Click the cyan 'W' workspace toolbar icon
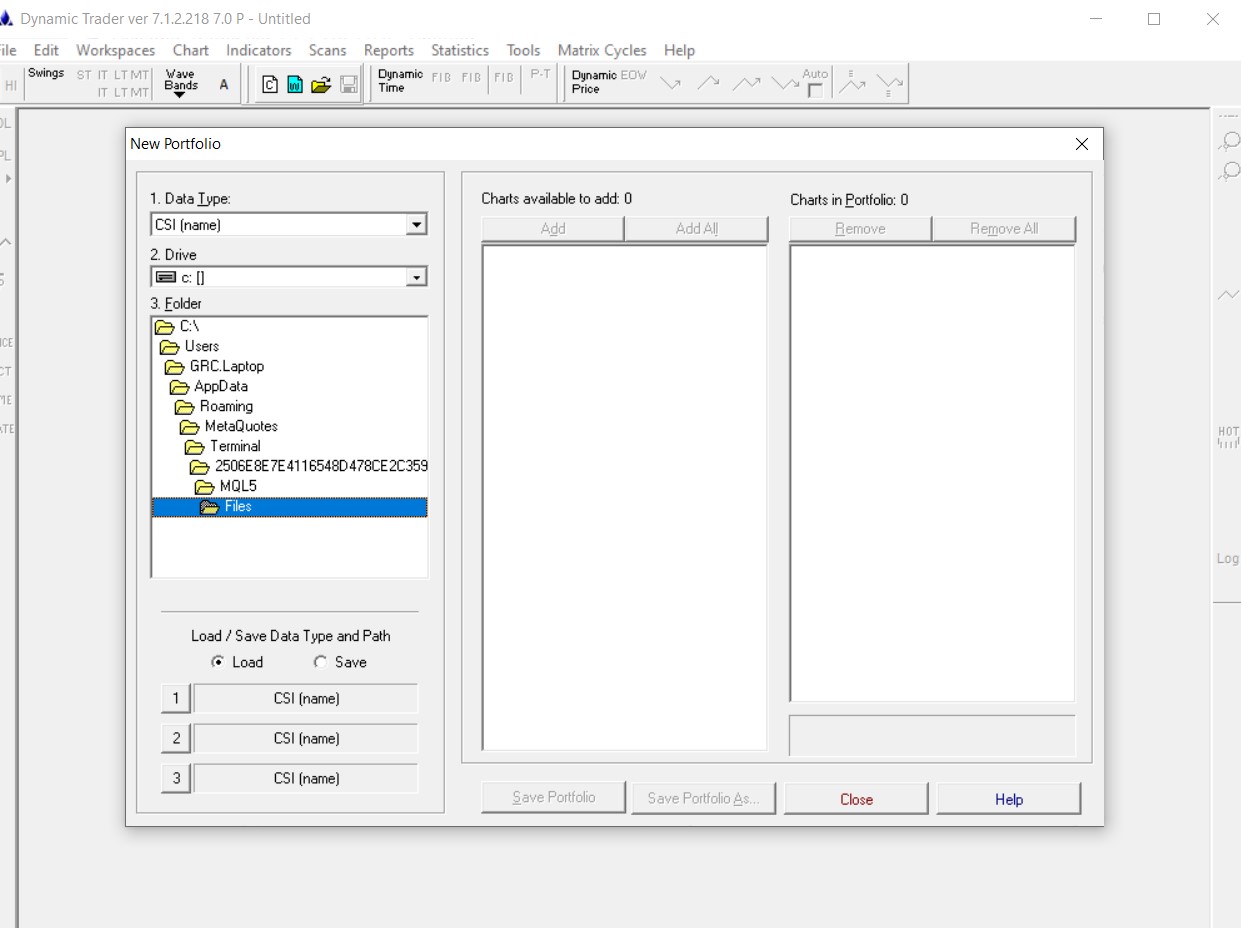The width and height of the screenshot is (1241, 928). click(x=295, y=85)
